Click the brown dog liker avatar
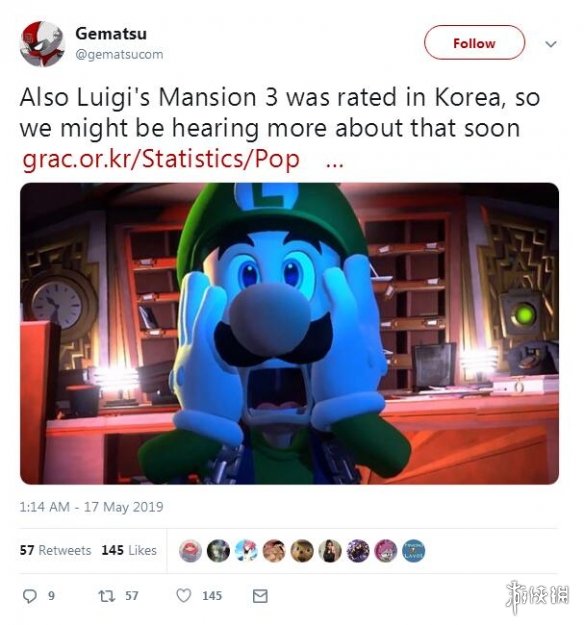584x625 pixels. 302,551
